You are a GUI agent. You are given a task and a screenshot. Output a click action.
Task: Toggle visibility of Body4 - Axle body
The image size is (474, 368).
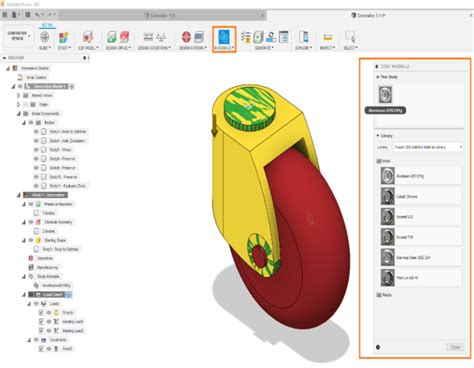(36, 141)
